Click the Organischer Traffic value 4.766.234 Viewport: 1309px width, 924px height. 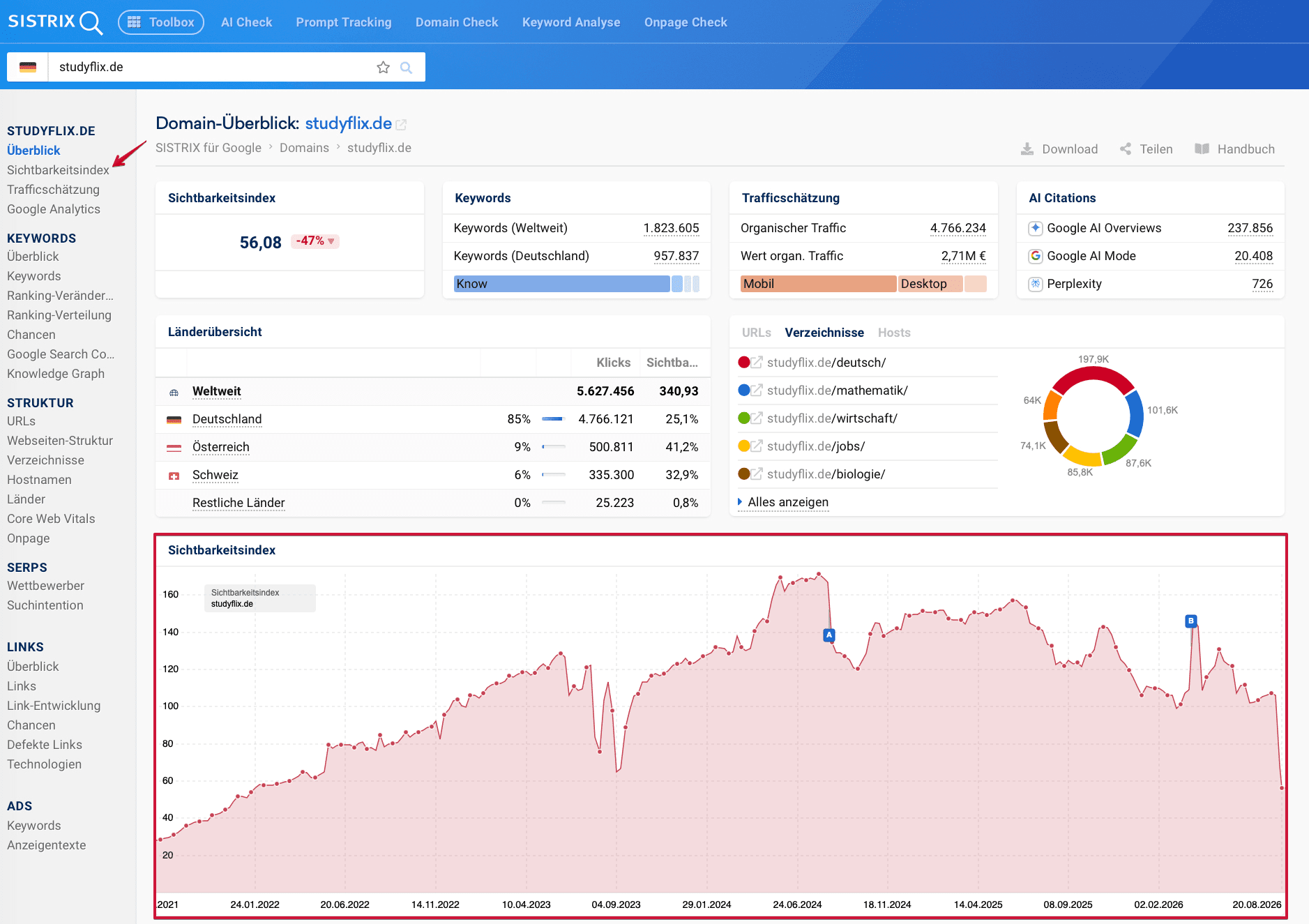click(958, 228)
